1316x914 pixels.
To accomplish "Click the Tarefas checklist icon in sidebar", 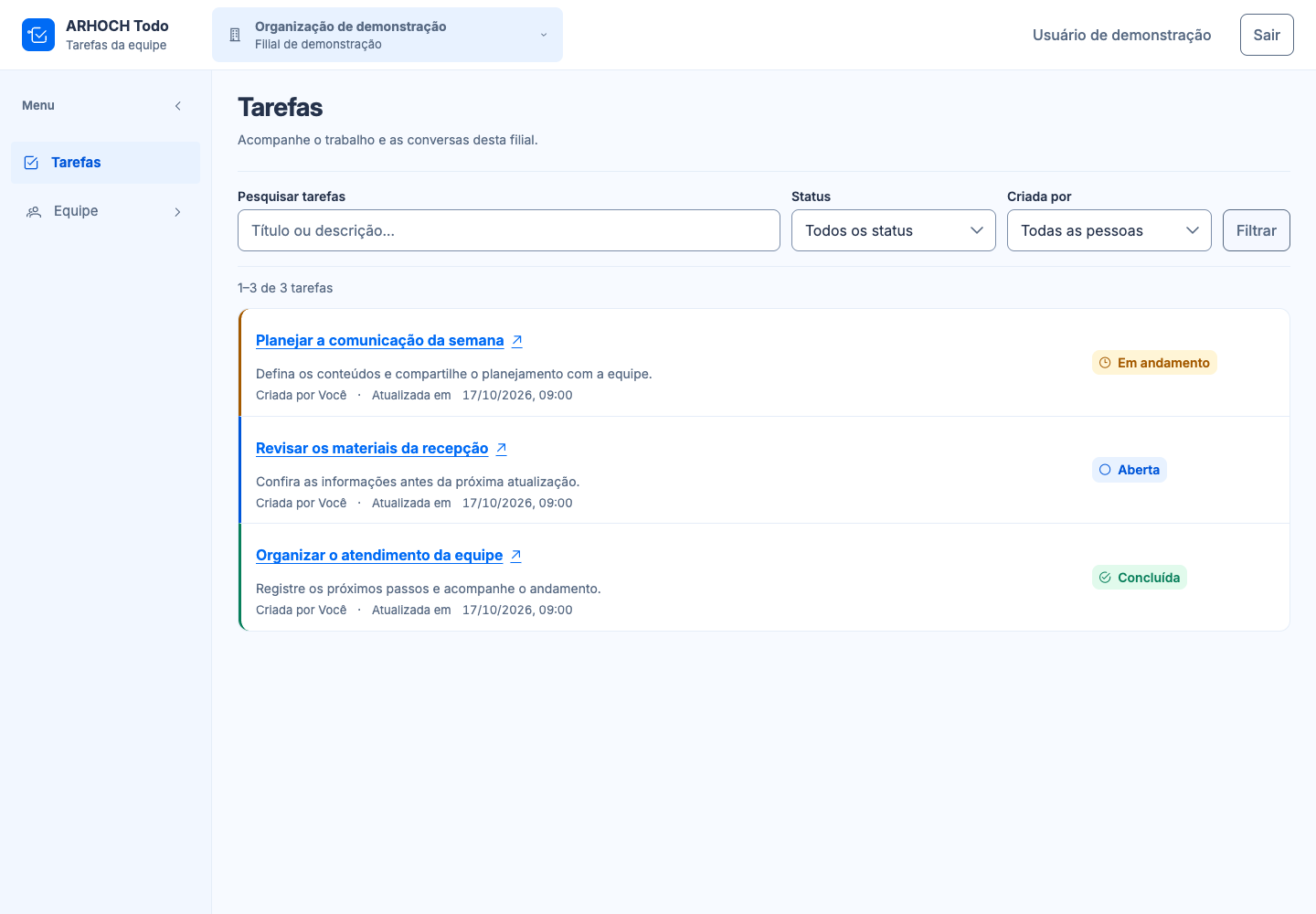I will tap(31, 163).
